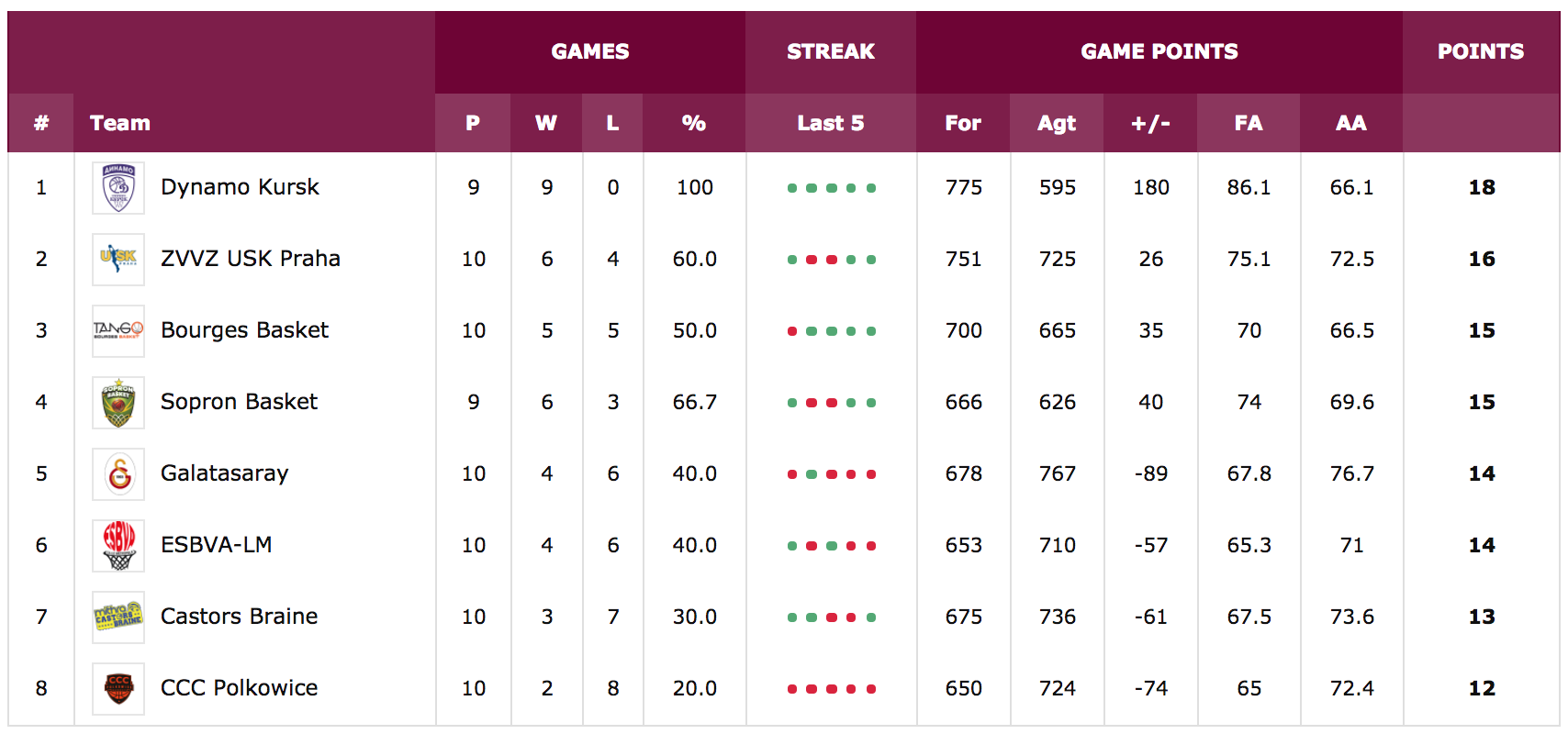Click the ZVVZ USK Praha logo
Viewport: 1568px width, 734px height.
tap(118, 260)
